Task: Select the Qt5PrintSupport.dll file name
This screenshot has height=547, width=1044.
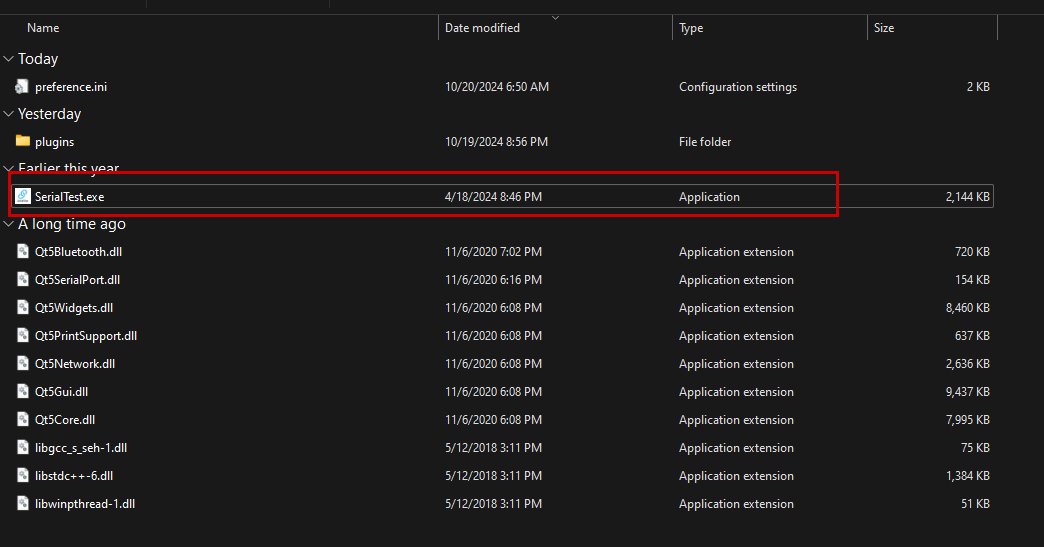Action: (x=86, y=336)
